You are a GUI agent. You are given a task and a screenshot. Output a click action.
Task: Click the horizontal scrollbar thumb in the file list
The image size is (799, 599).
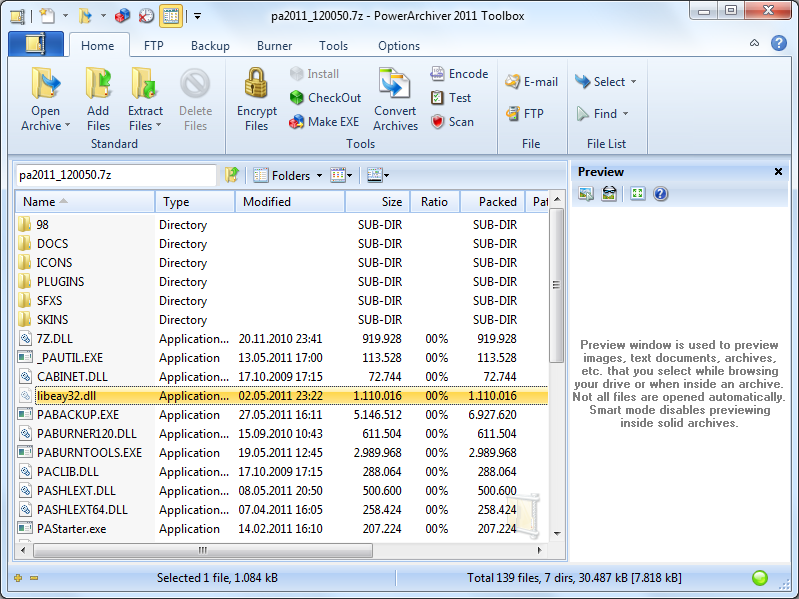[x=203, y=550]
